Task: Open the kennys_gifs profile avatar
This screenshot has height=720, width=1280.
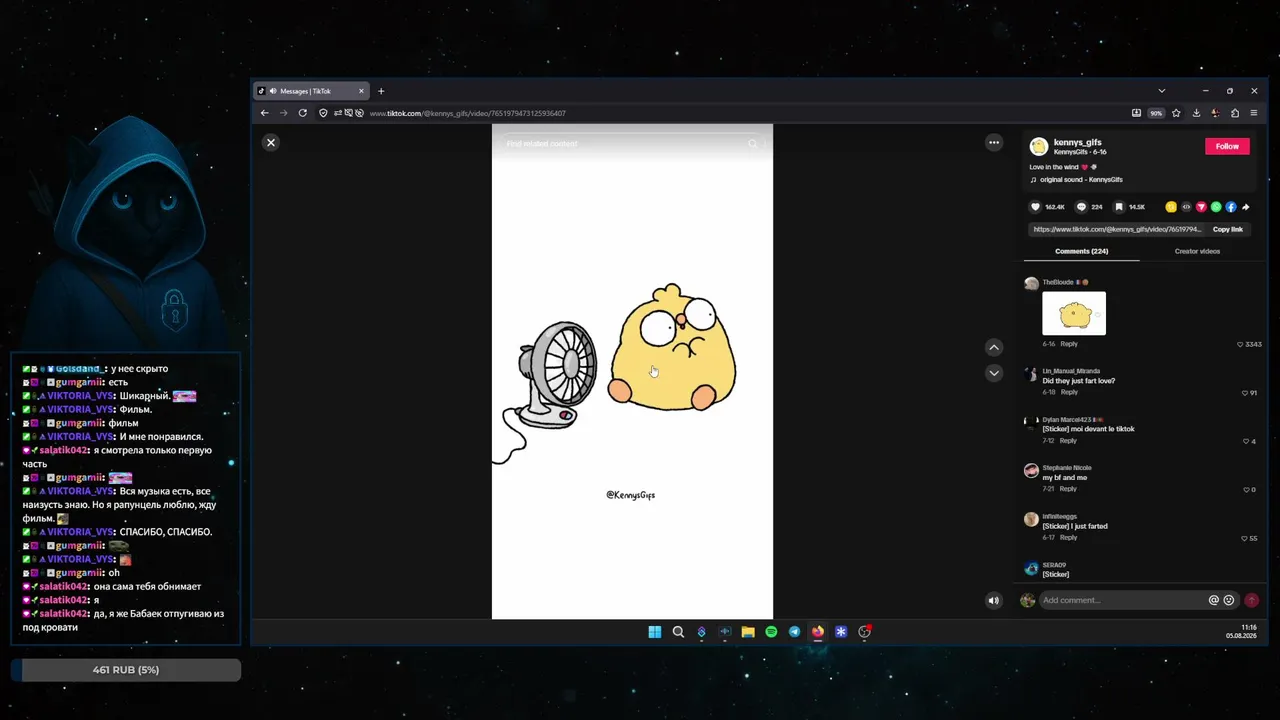Action: (1039, 146)
